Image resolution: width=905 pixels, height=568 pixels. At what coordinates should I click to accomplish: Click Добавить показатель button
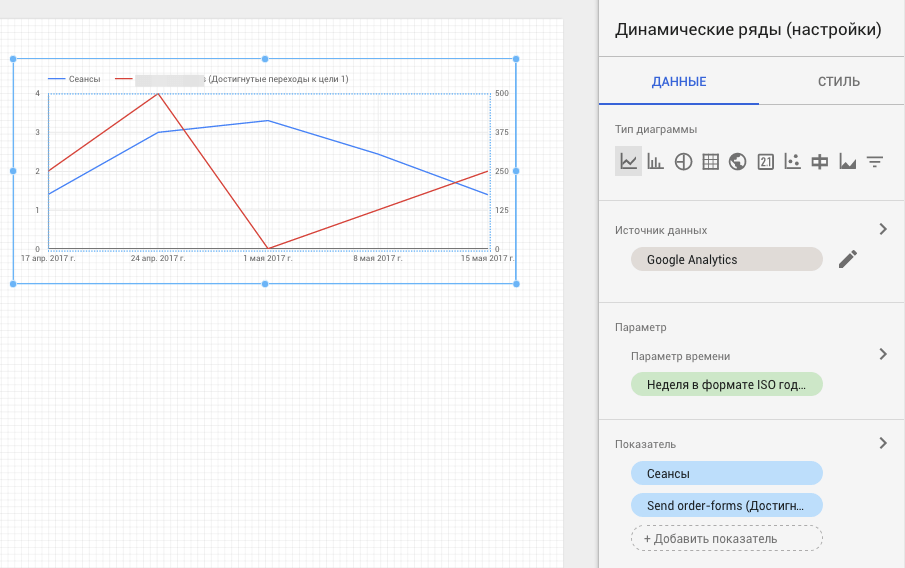point(726,538)
